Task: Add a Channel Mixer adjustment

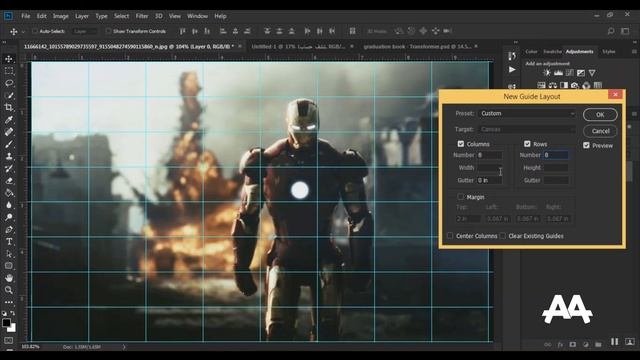Action: pyautogui.click(x=586, y=85)
